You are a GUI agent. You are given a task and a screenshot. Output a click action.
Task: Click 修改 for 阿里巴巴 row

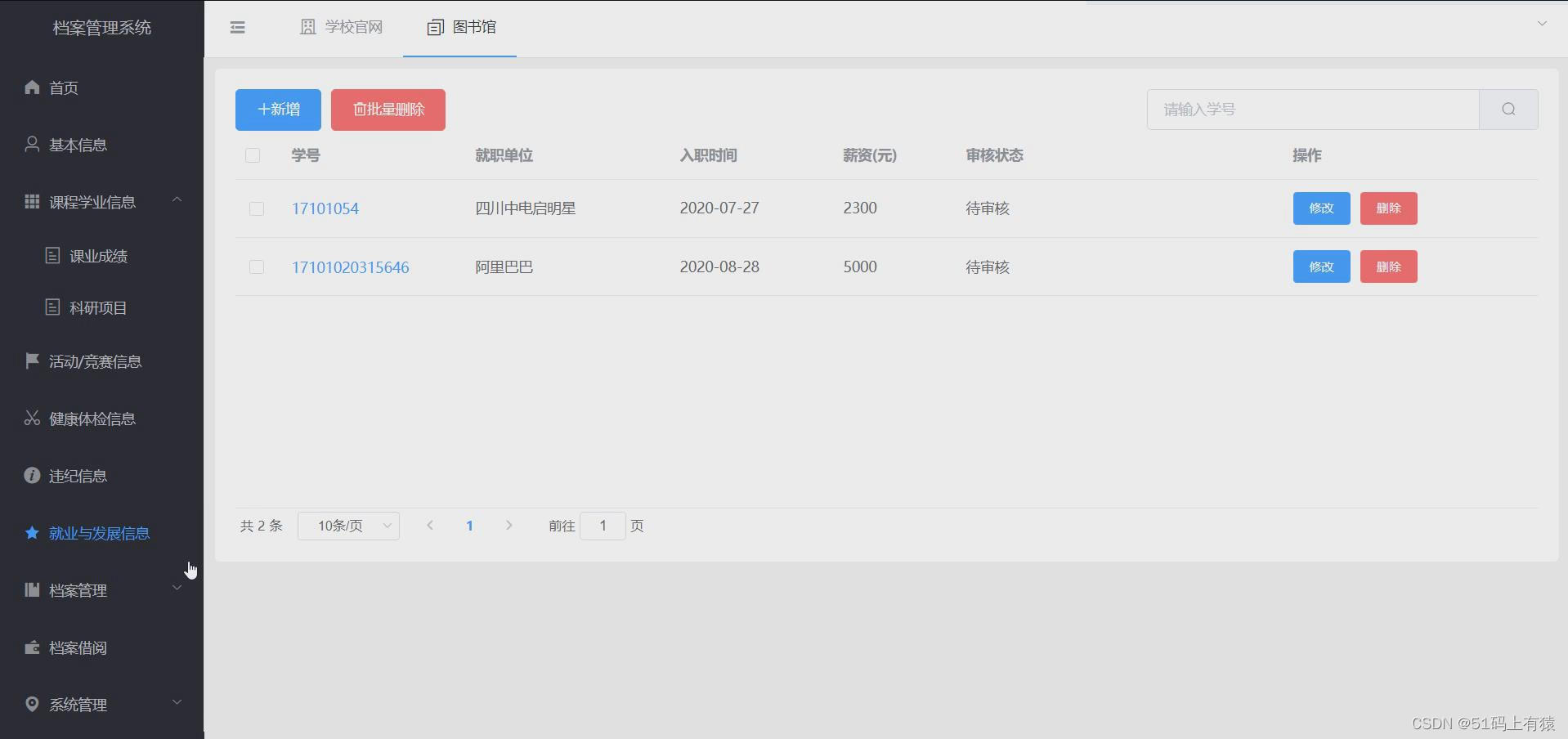tap(1321, 266)
